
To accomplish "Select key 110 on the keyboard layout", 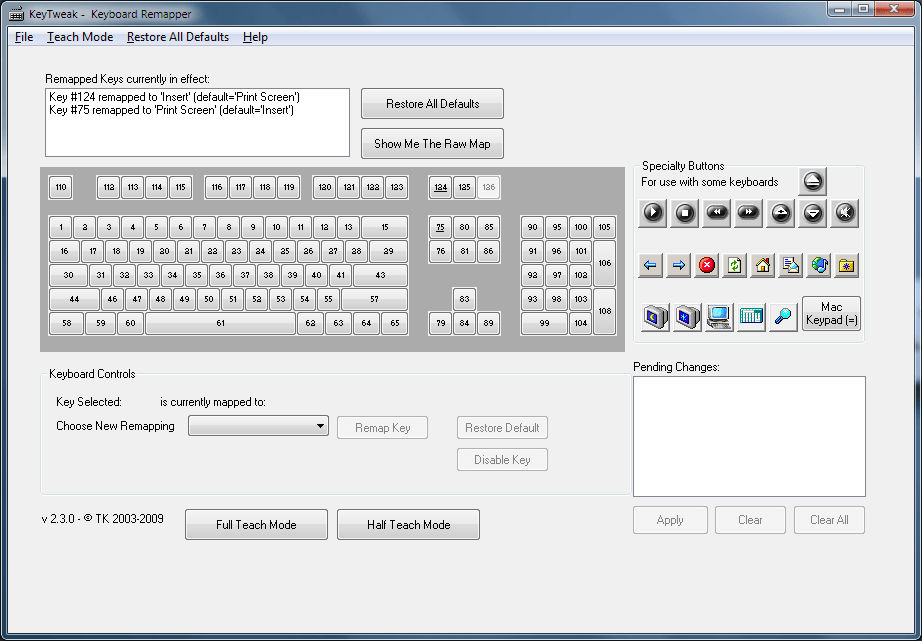I will point(61,188).
